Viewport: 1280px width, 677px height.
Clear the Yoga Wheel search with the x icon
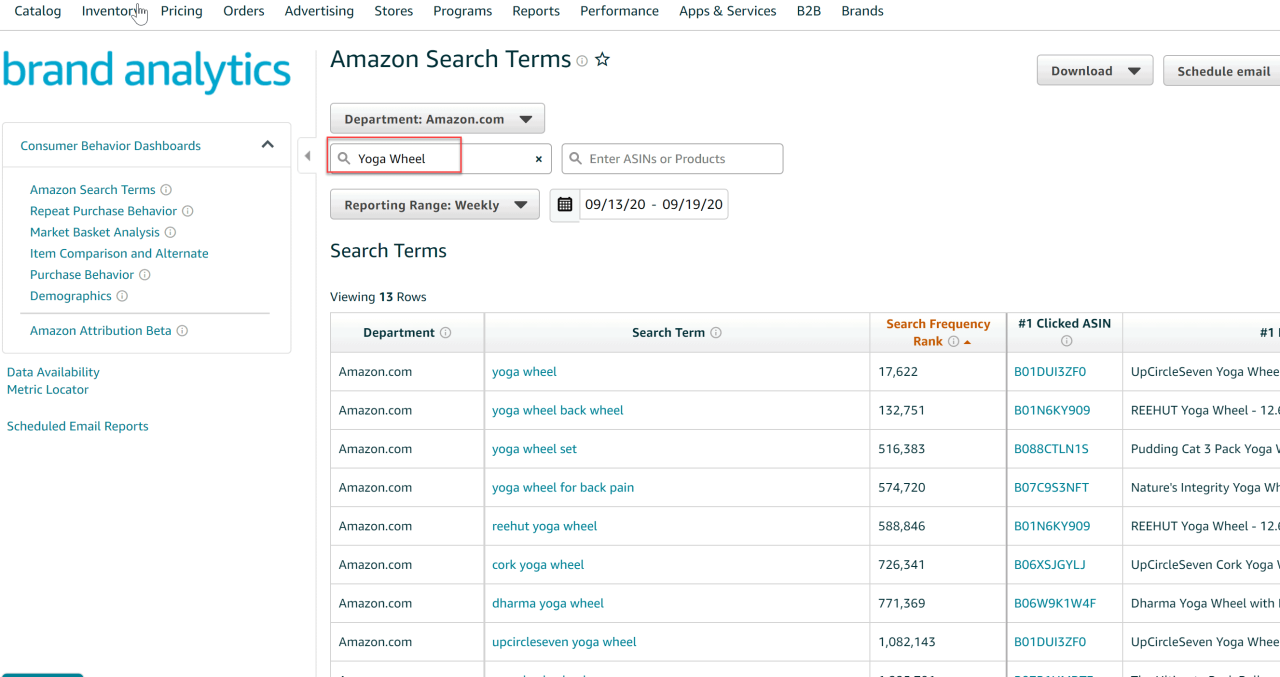(x=538, y=158)
